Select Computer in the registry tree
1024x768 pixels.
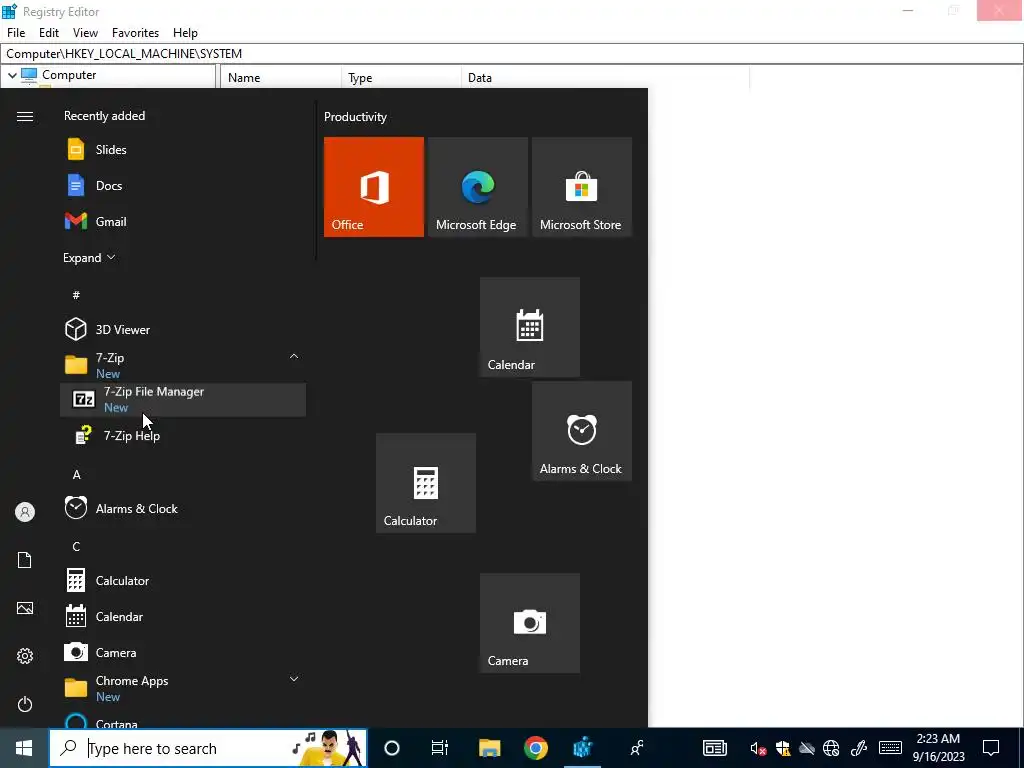pos(69,75)
